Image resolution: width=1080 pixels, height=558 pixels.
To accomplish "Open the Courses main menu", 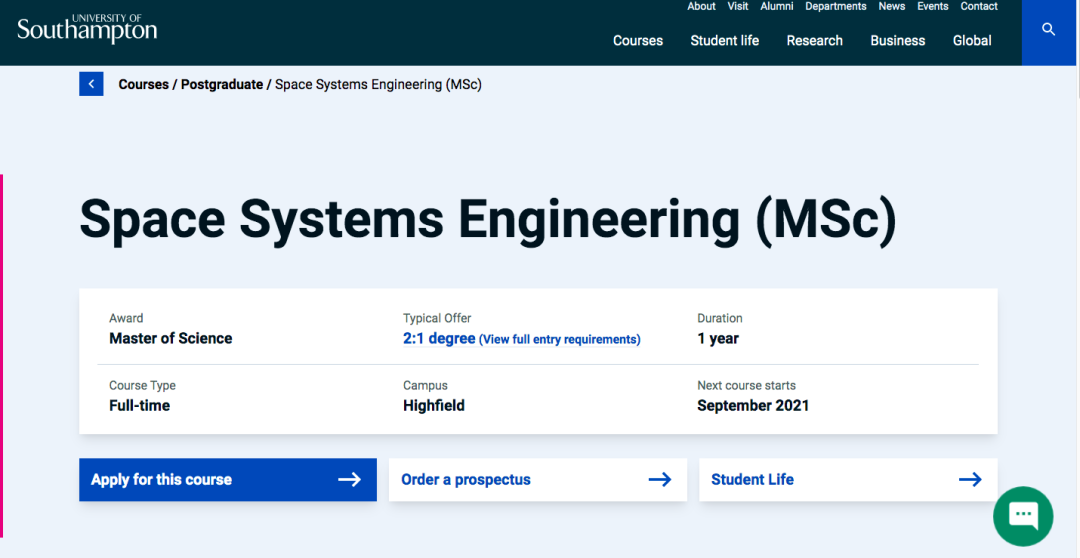I will pos(638,41).
